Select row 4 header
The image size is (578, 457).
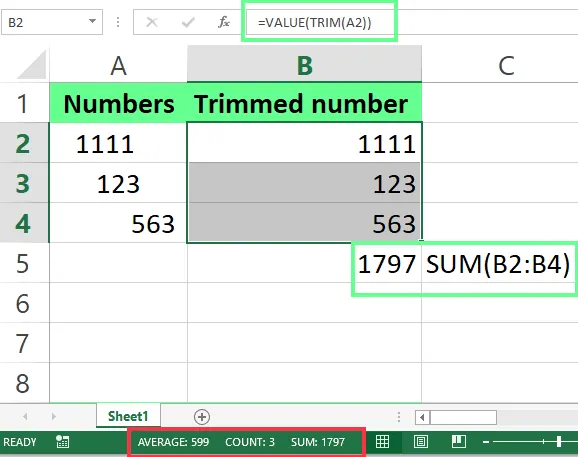point(24,223)
